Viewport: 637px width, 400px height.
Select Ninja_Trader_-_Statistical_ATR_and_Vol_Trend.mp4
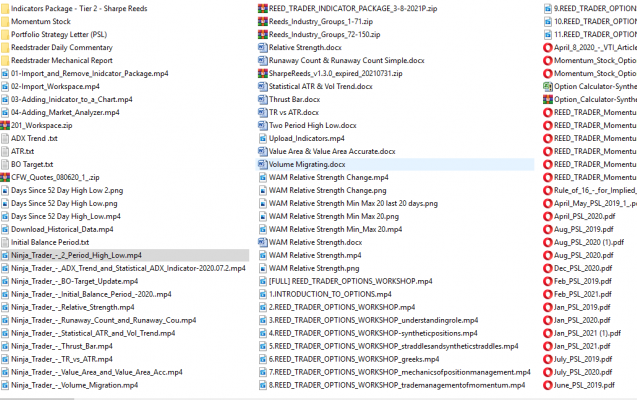pyautogui.click(x=93, y=333)
